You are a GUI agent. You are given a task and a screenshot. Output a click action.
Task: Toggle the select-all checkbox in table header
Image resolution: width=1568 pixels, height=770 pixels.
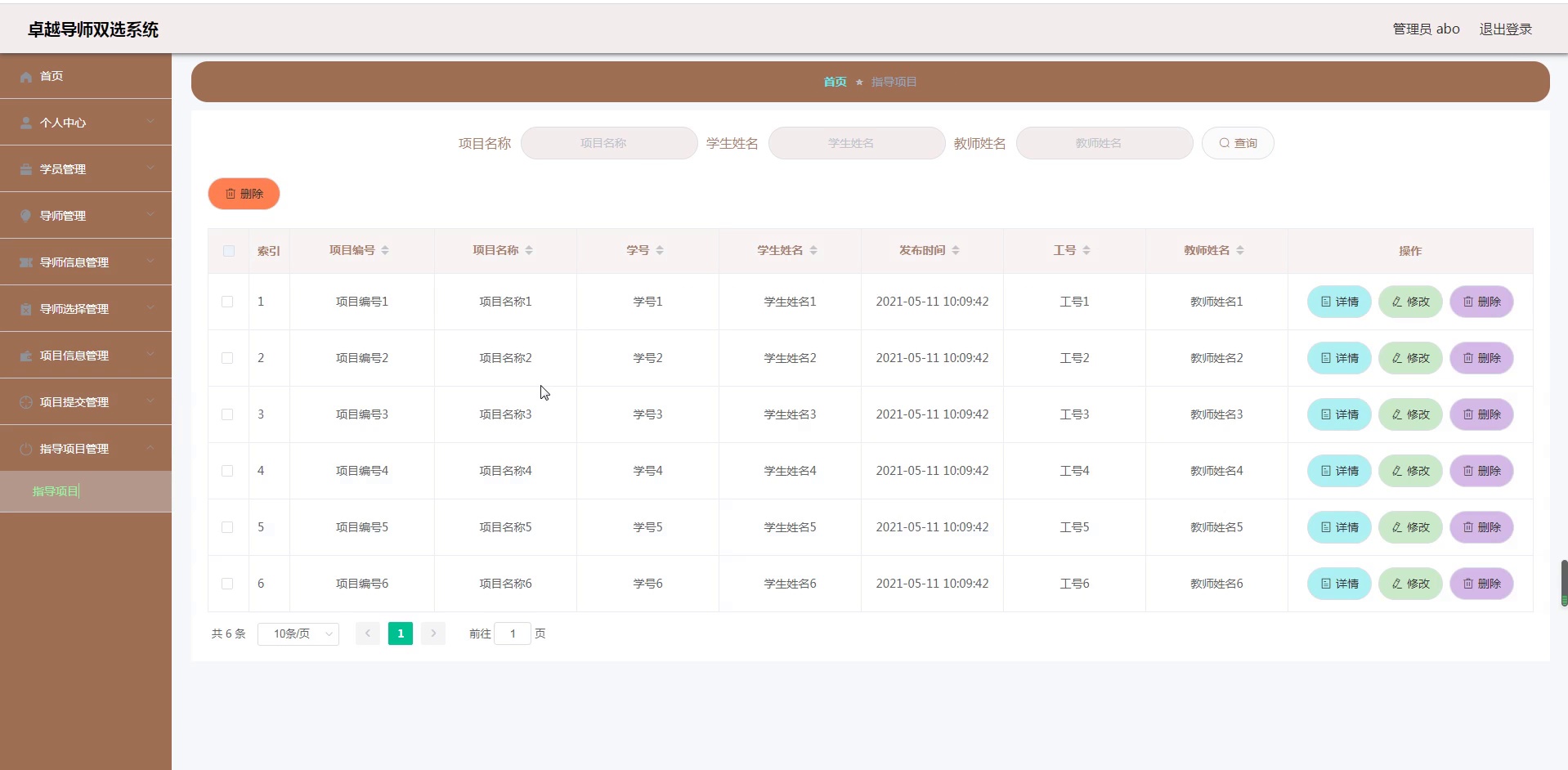(229, 251)
